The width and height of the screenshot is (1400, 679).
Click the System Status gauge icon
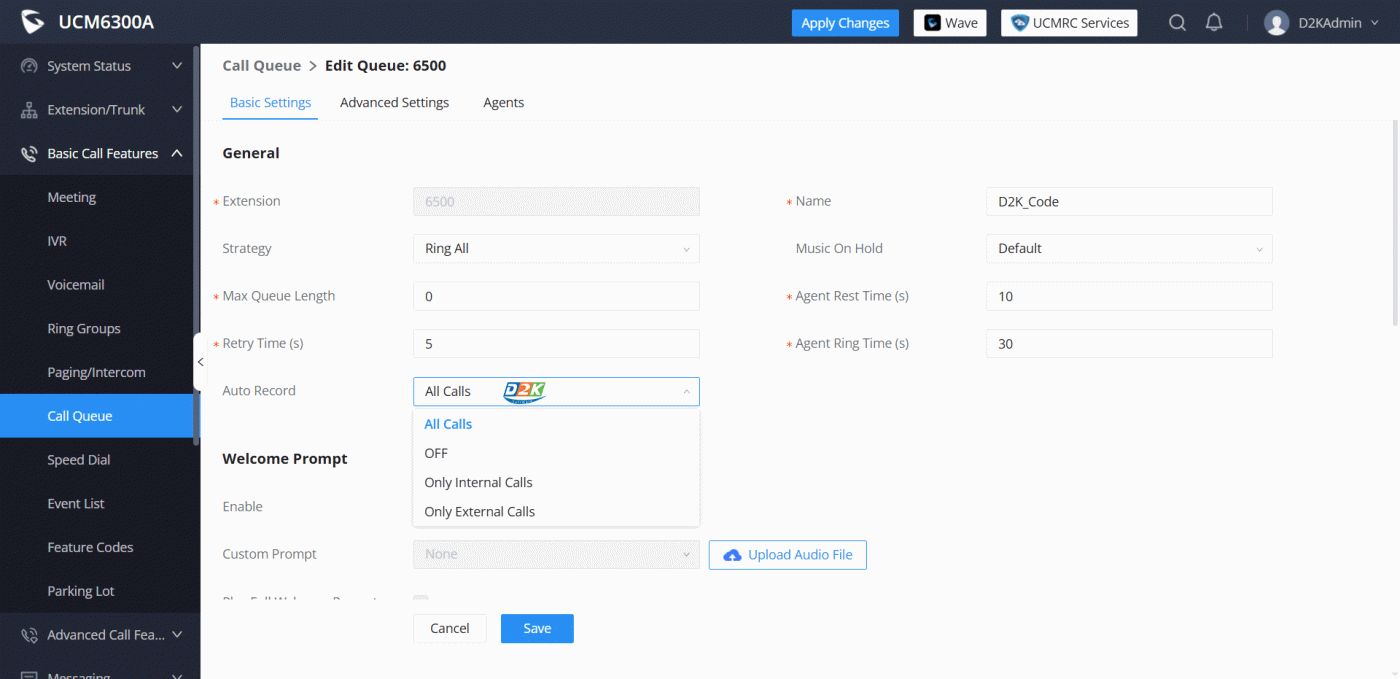tap(29, 66)
